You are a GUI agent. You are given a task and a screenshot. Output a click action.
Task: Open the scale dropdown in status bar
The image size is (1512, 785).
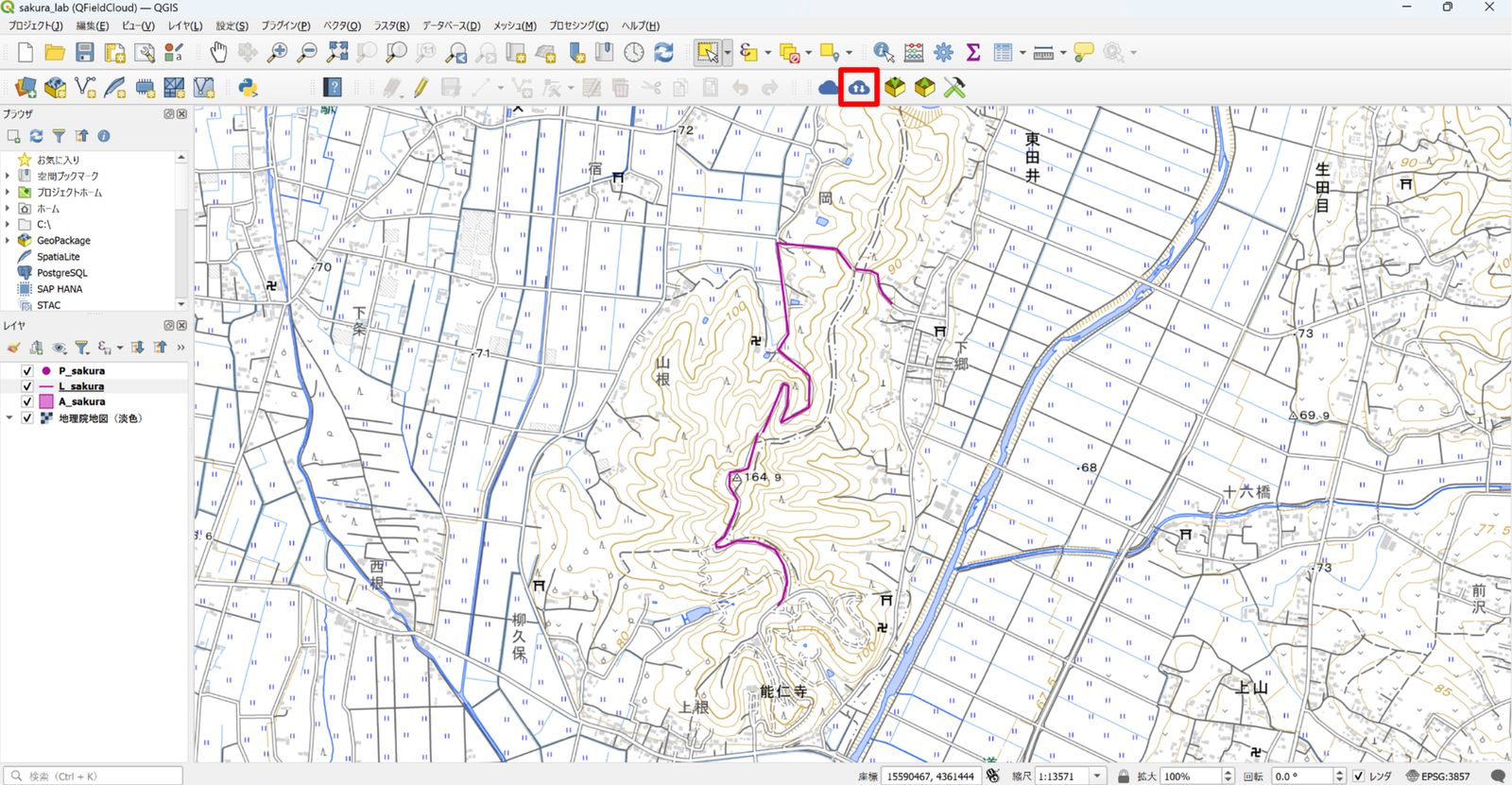[x=1097, y=776]
